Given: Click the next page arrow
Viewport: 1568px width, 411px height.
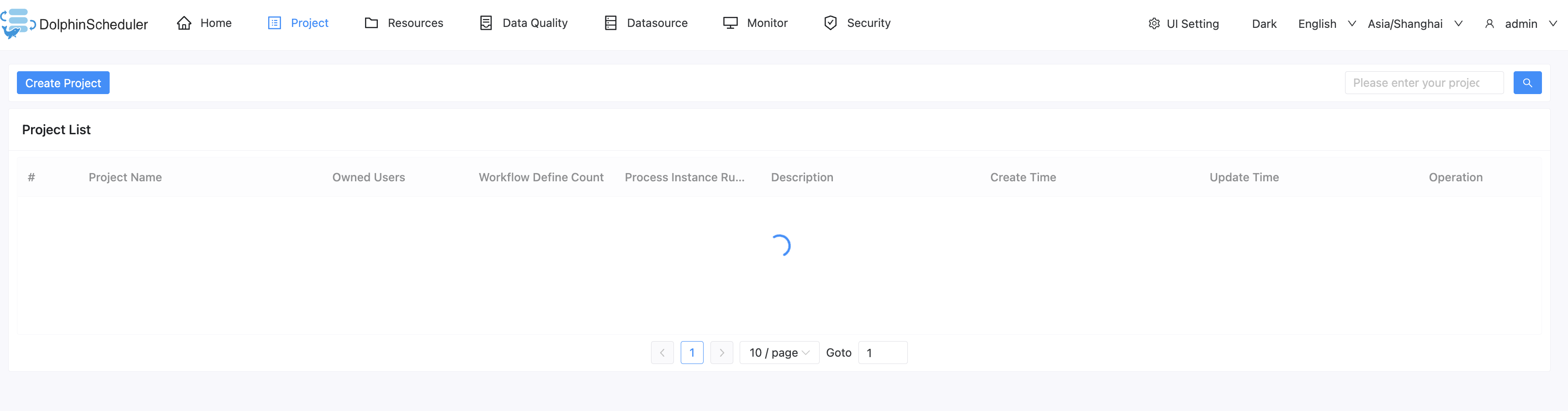Looking at the screenshot, I should pyautogui.click(x=722, y=353).
